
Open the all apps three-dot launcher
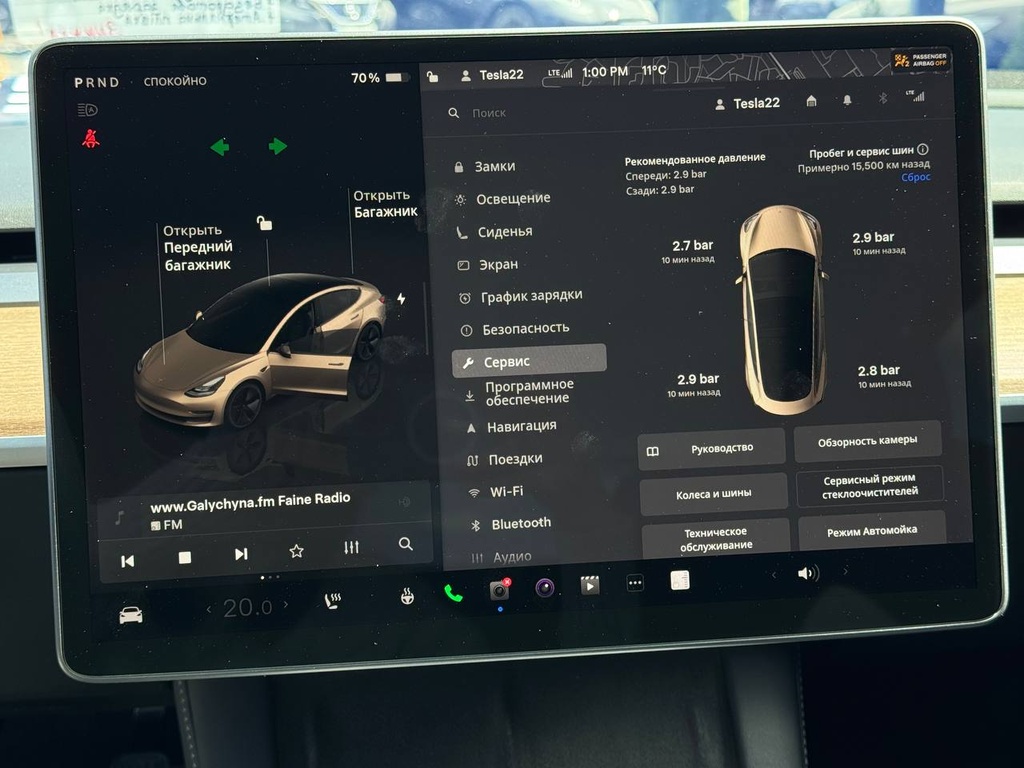pos(635,583)
